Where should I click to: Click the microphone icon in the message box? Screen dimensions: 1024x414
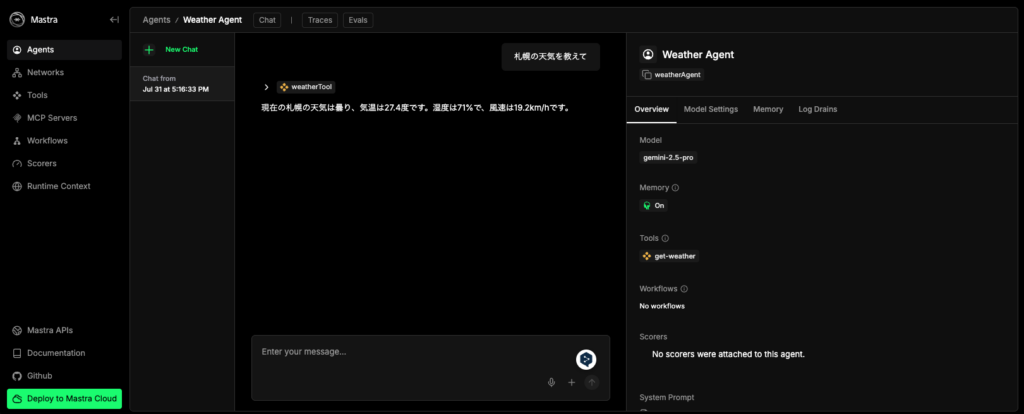(551, 382)
